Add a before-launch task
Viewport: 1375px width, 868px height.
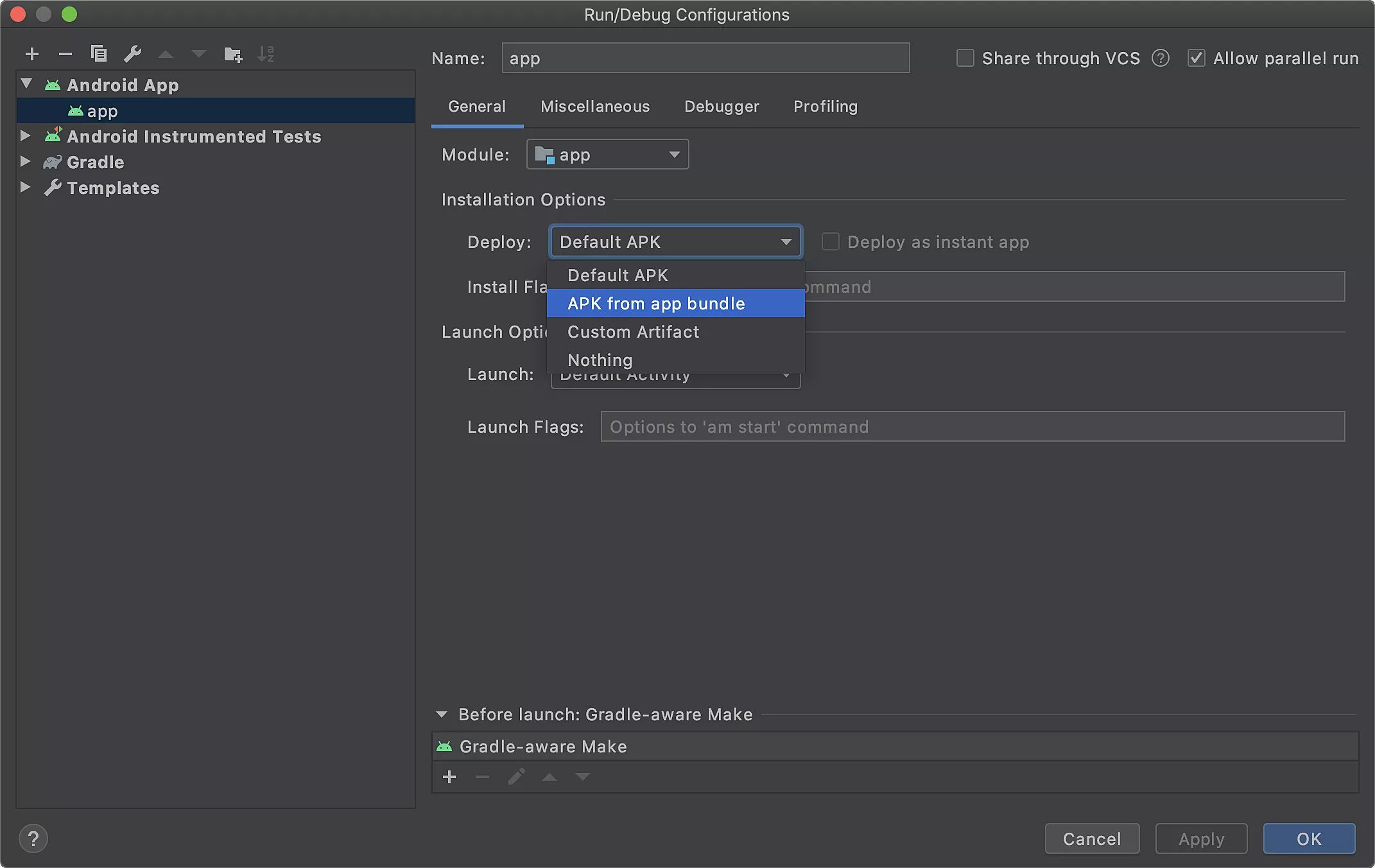(449, 777)
